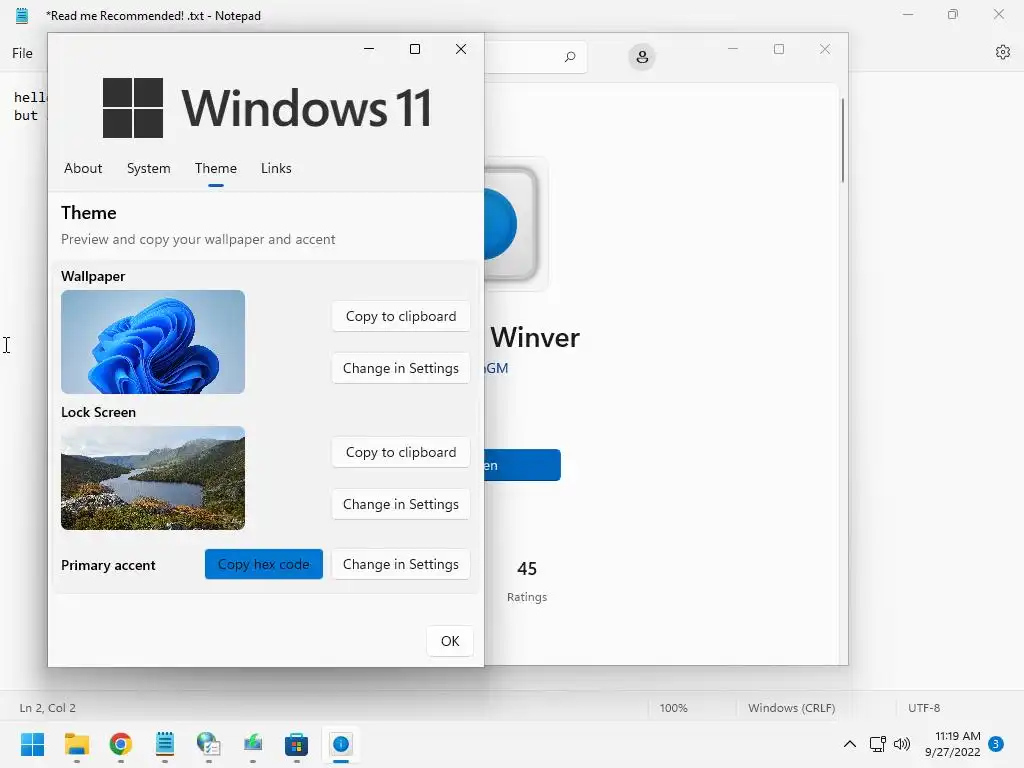Switch to the About tab
1024x768 pixels.
click(83, 168)
